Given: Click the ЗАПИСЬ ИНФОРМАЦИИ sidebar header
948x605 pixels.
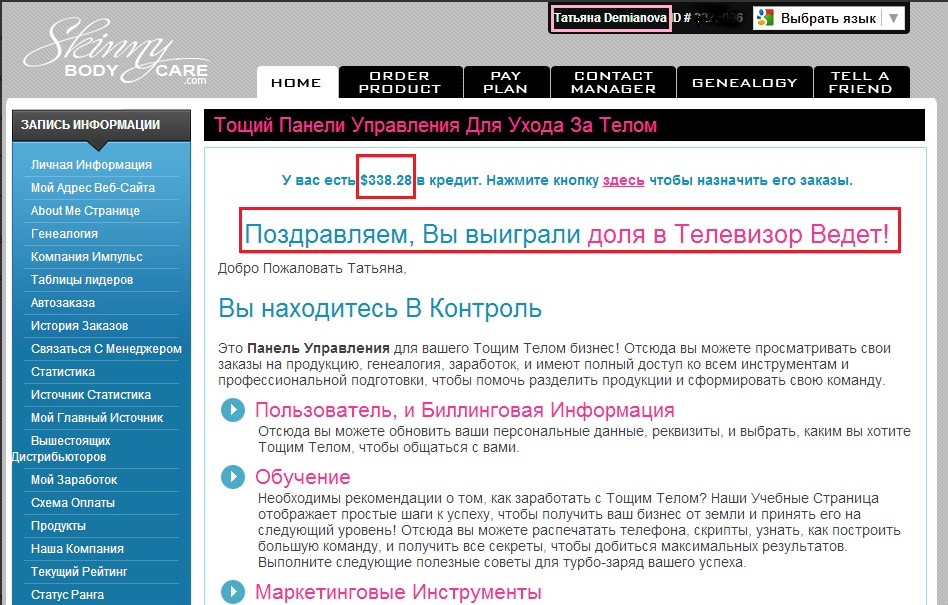Looking at the screenshot, I should (102, 125).
